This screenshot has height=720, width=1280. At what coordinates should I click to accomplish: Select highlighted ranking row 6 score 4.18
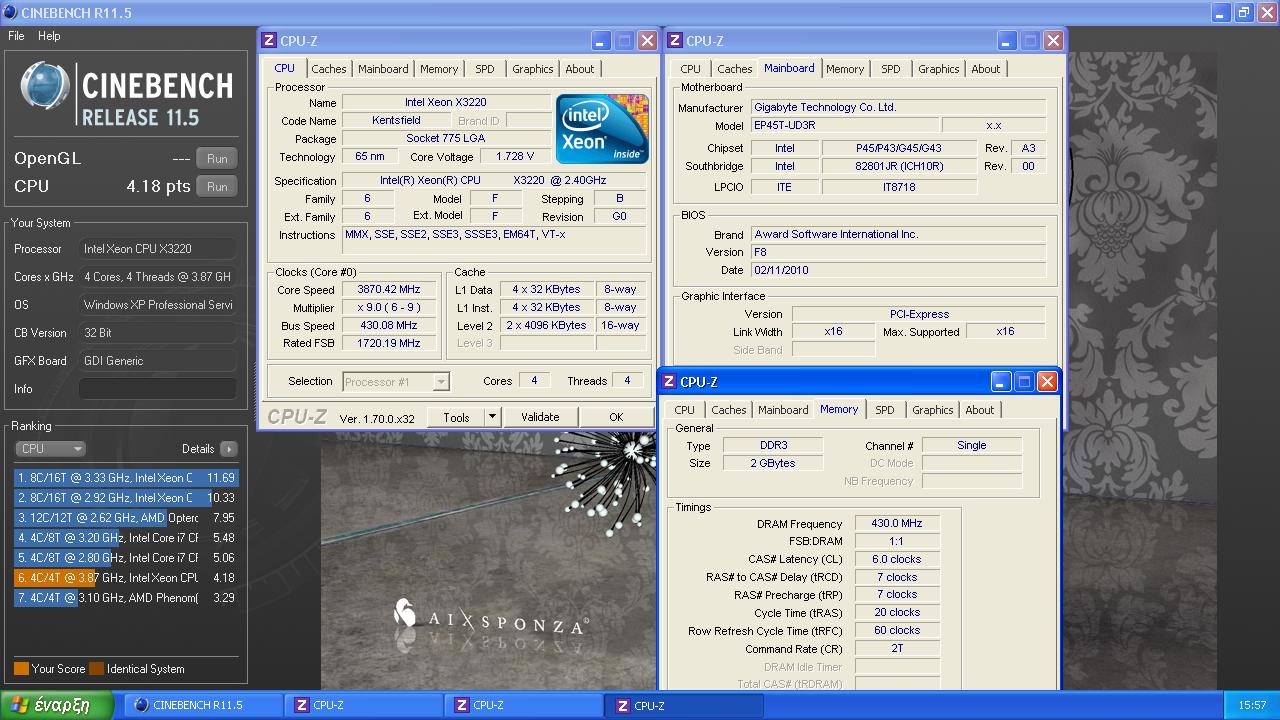[x=126, y=578]
